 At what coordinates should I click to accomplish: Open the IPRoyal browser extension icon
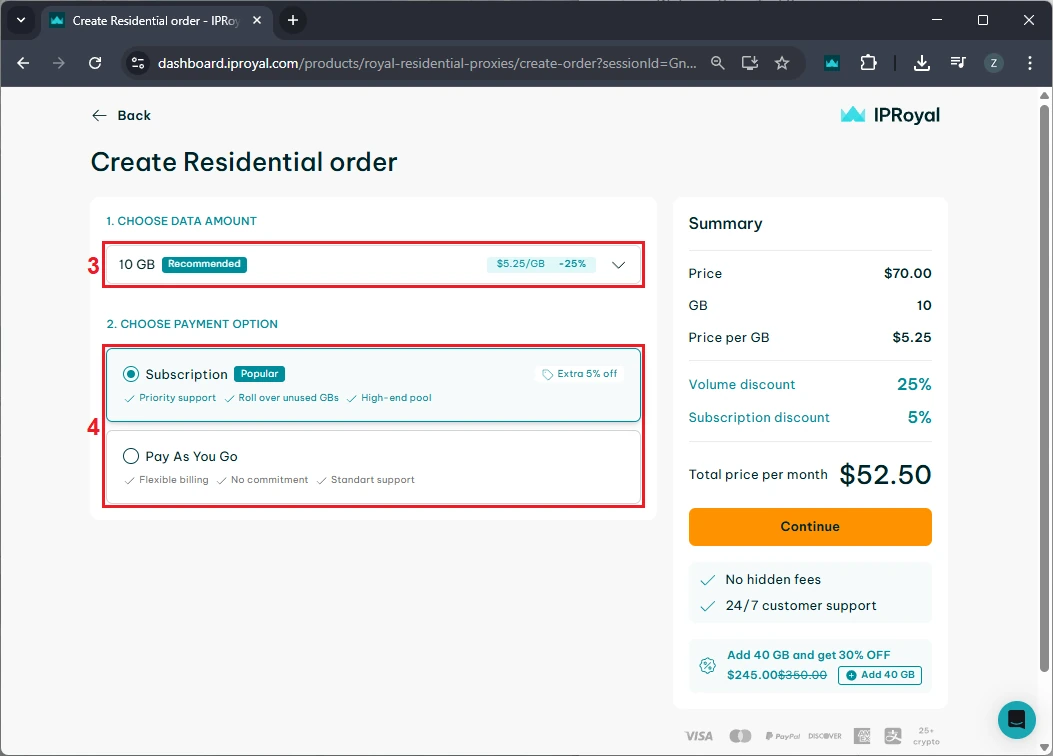coord(832,63)
